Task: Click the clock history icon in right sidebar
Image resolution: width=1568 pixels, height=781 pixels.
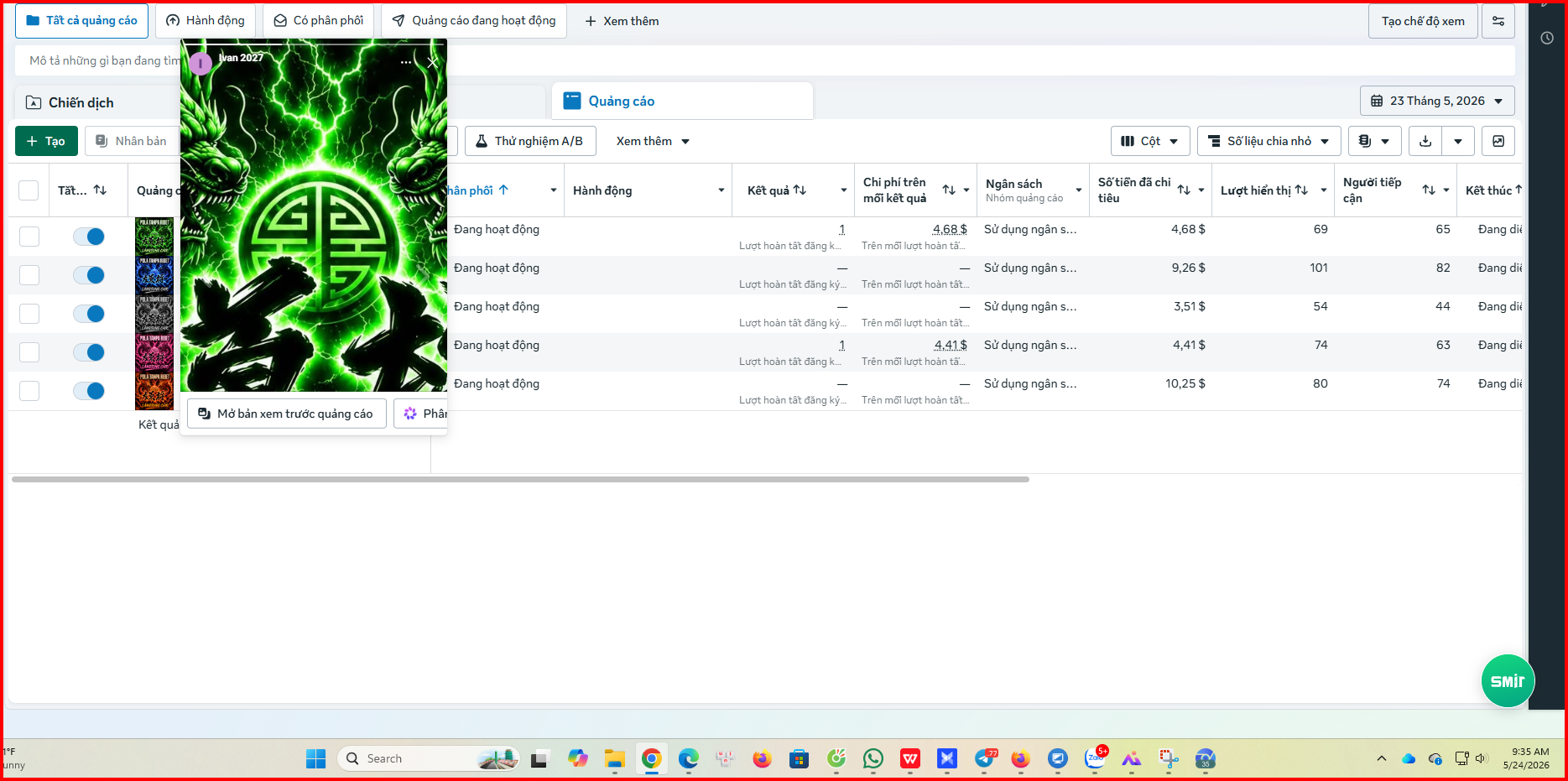Action: pos(1547,38)
